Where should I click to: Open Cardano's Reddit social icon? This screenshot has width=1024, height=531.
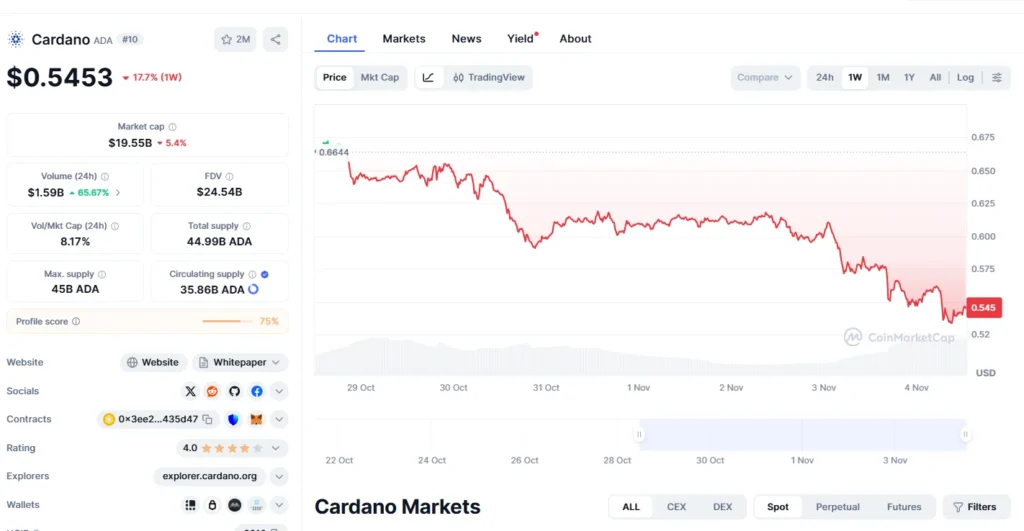pos(212,391)
